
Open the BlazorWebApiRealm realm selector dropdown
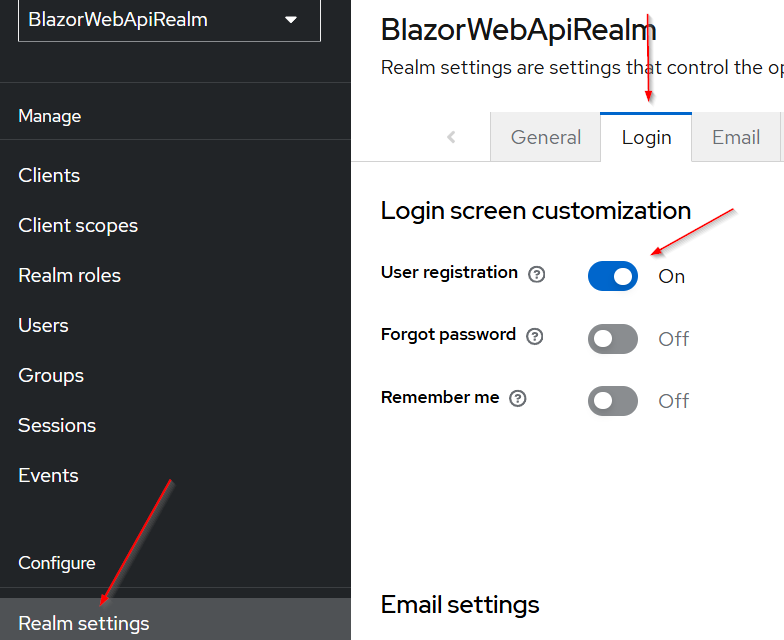(169, 20)
